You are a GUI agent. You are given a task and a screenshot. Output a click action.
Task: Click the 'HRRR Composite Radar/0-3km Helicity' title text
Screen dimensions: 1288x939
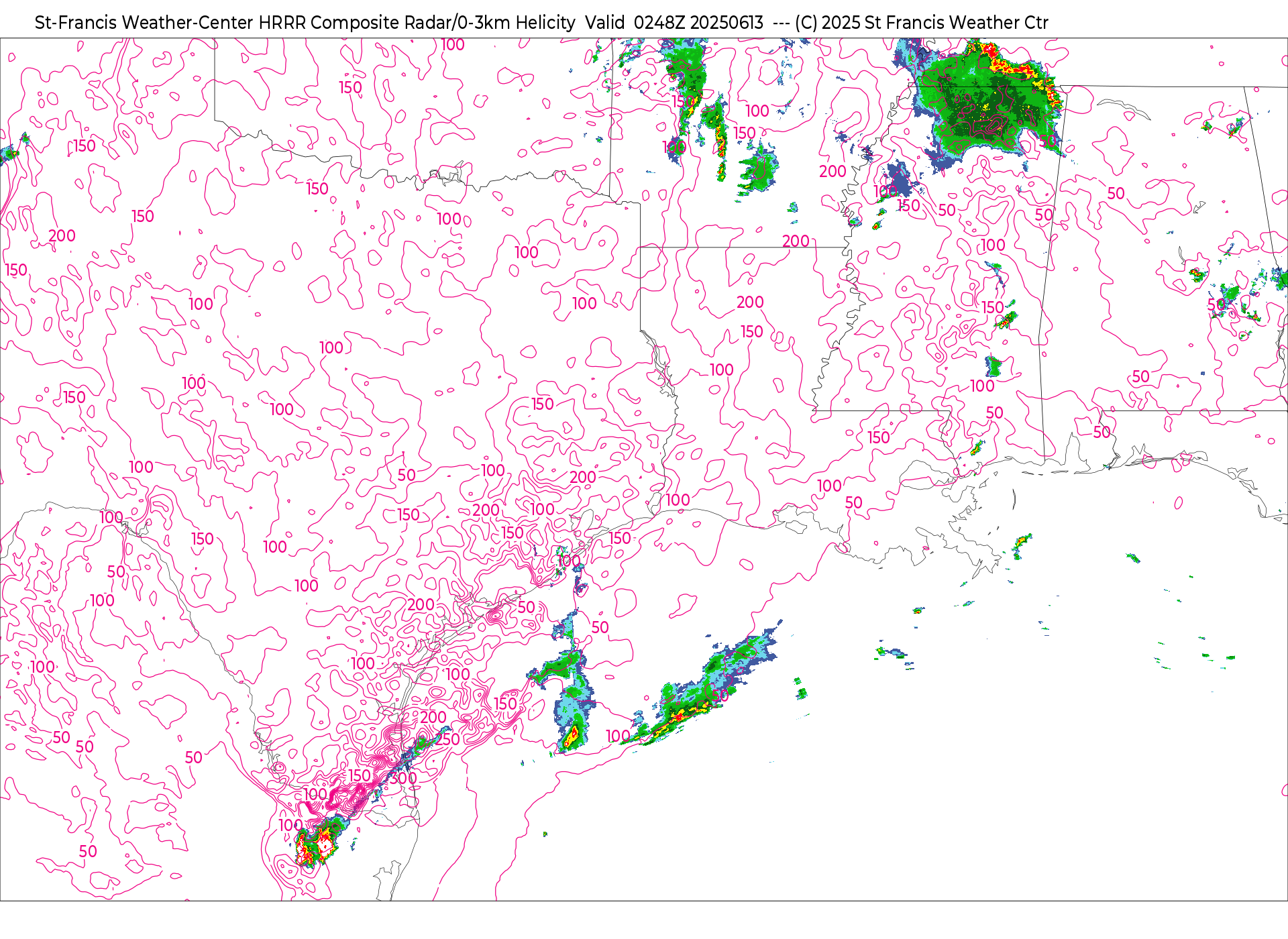(x=417, y=23)
